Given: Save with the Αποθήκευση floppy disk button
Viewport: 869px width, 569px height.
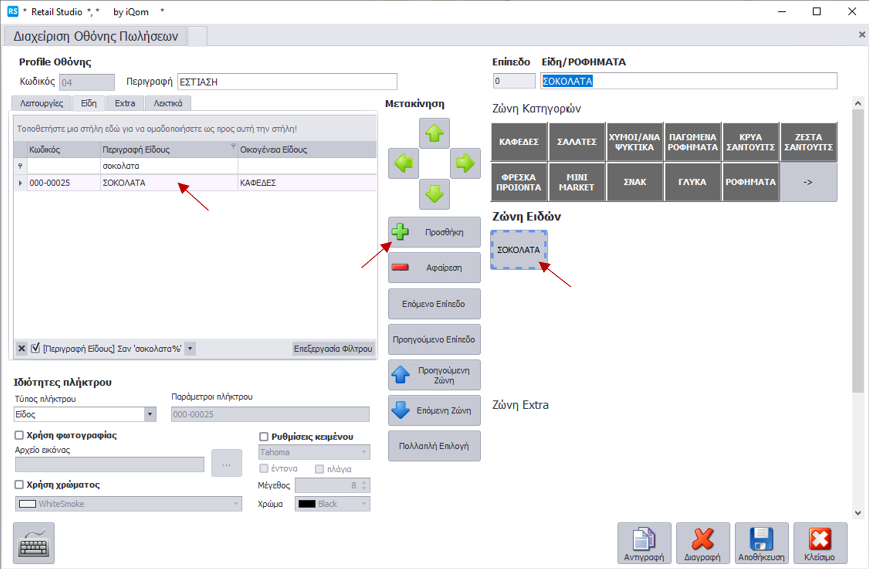Looking at the screenshot, I should click(761, 543).
